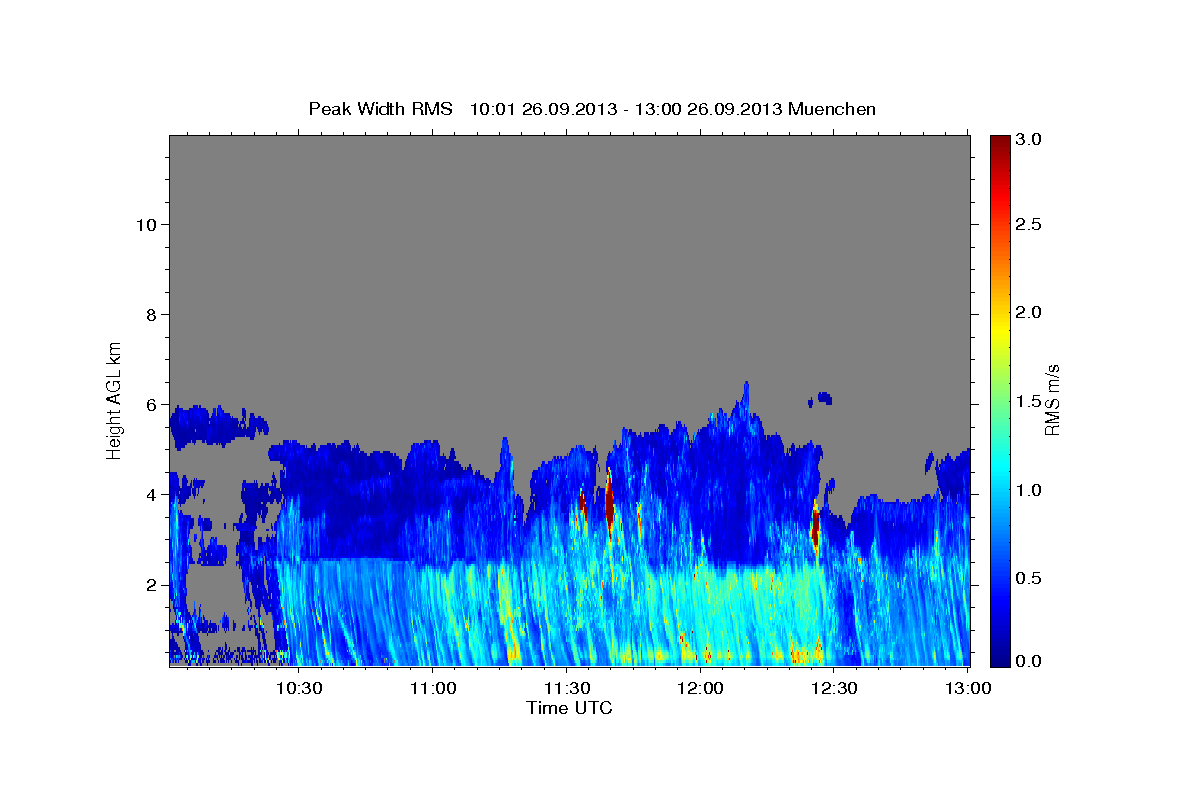Click the plot title "Peak Width RMS"
Image resolution: width=1200 pixels, height=800 pixels.
pyautogui.click(x=381, y=108)
